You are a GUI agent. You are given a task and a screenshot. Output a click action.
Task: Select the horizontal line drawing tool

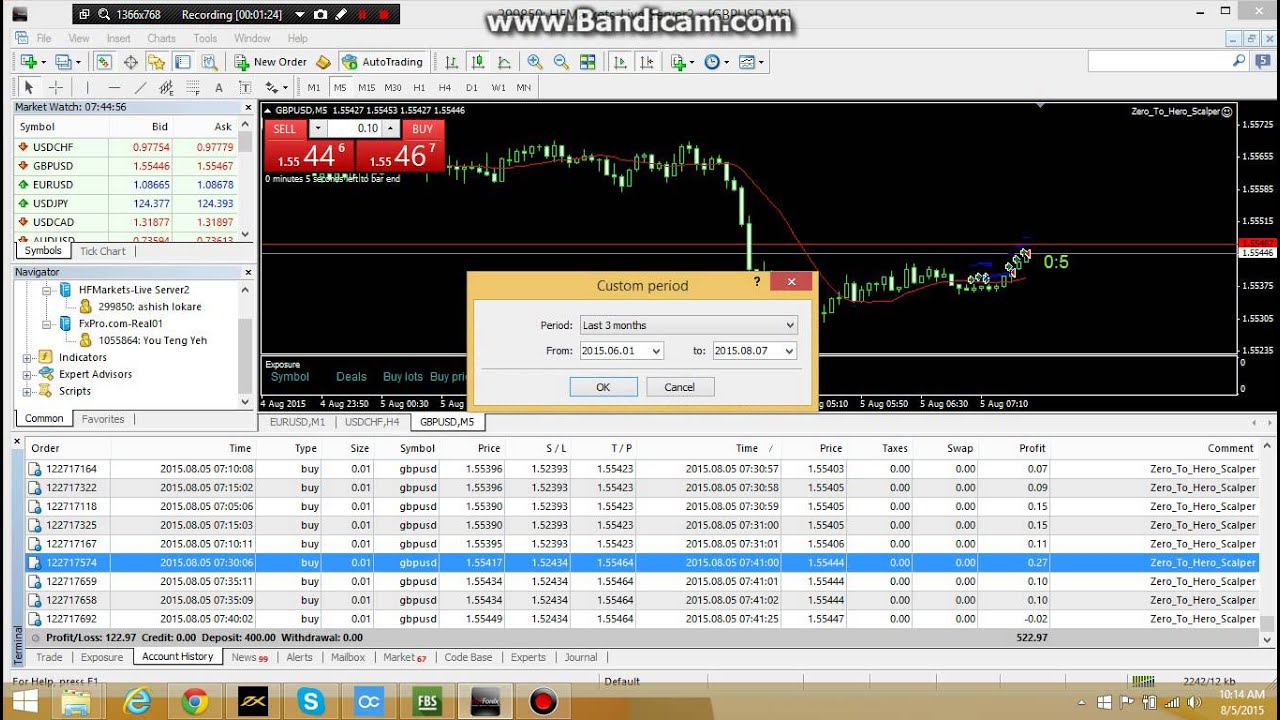113,87
